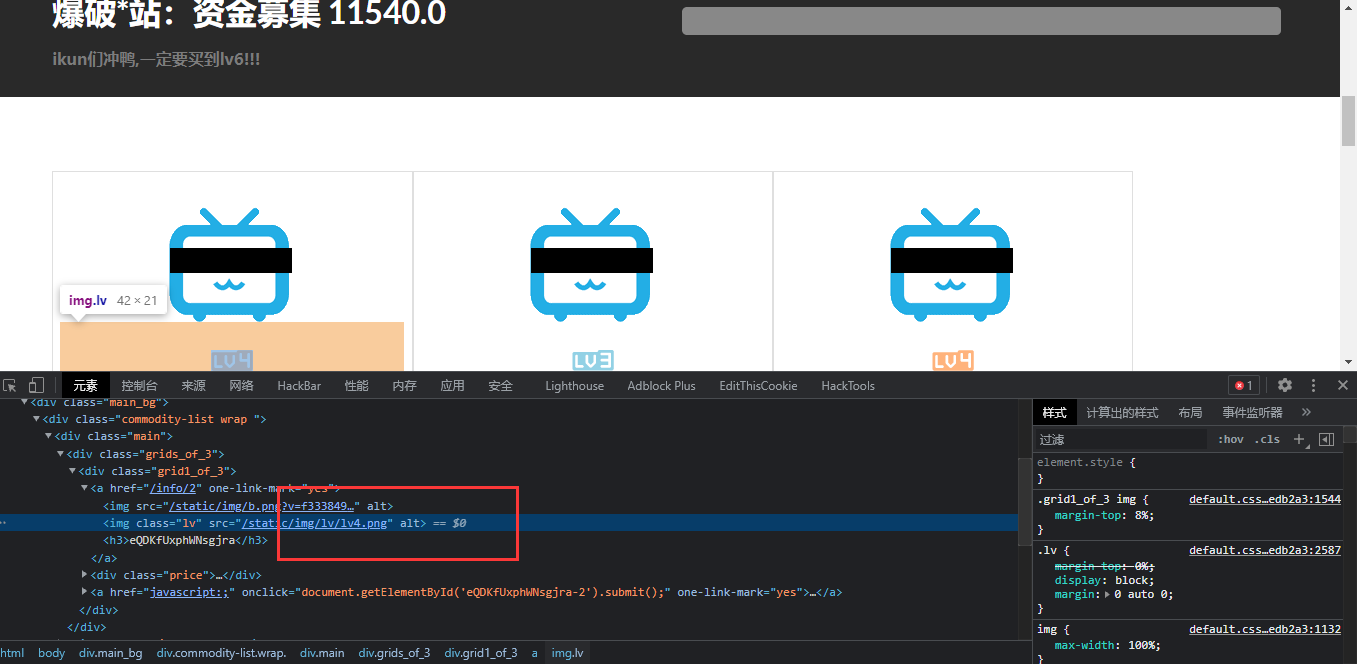
Task: Select body in the breadcrumb bar
Action: click(51, 653)
